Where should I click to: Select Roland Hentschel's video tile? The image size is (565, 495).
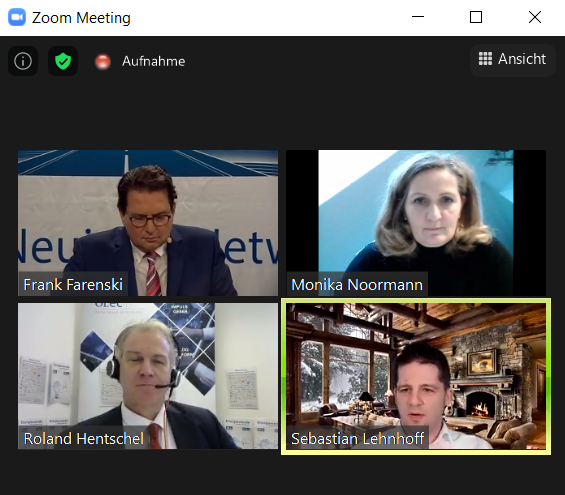pos(148,376)
